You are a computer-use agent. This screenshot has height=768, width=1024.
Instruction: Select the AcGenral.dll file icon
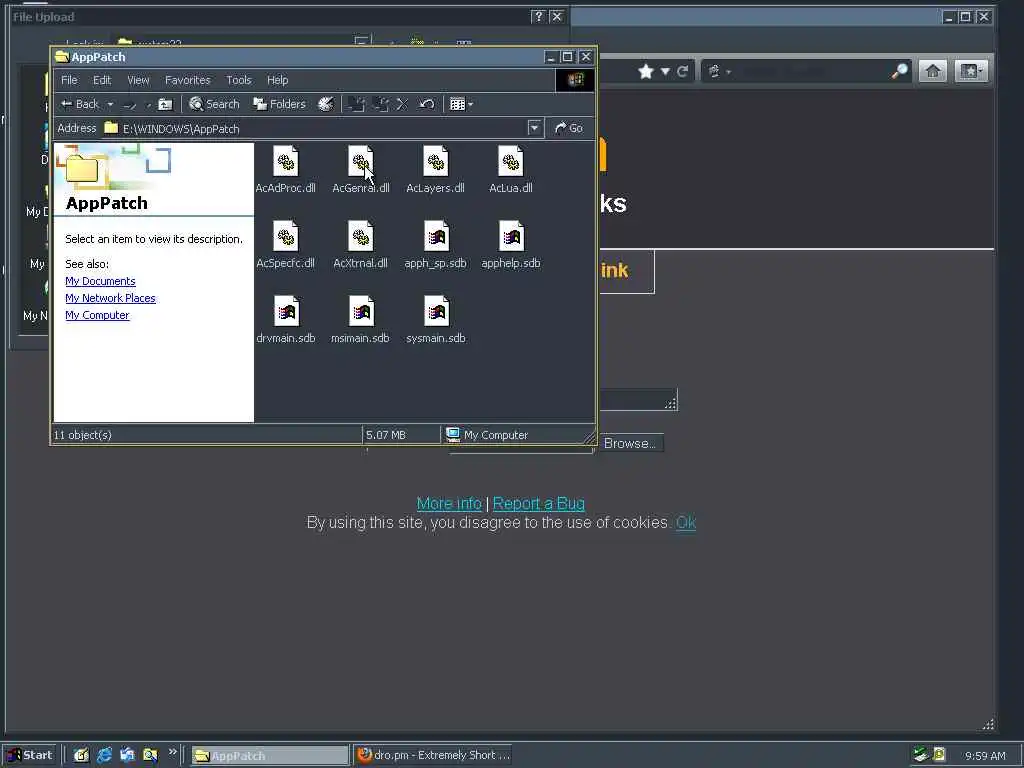click(x=360, y=161)
